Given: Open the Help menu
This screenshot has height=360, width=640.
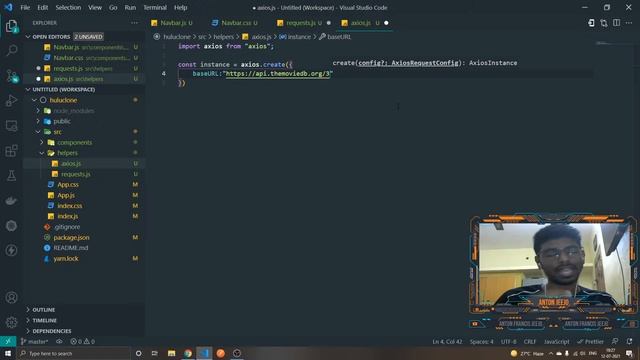Looking at the screenshot, I should coord(180,7).
